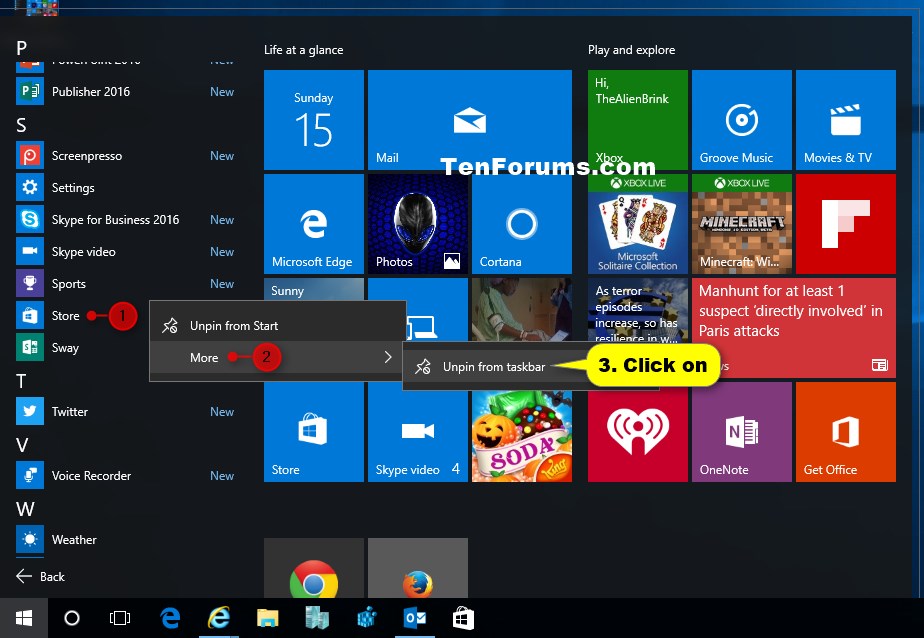This screenshot has height=638, width=924.
Task: Launch the Movies & TV app tile
Action: (x=845, y=120)
